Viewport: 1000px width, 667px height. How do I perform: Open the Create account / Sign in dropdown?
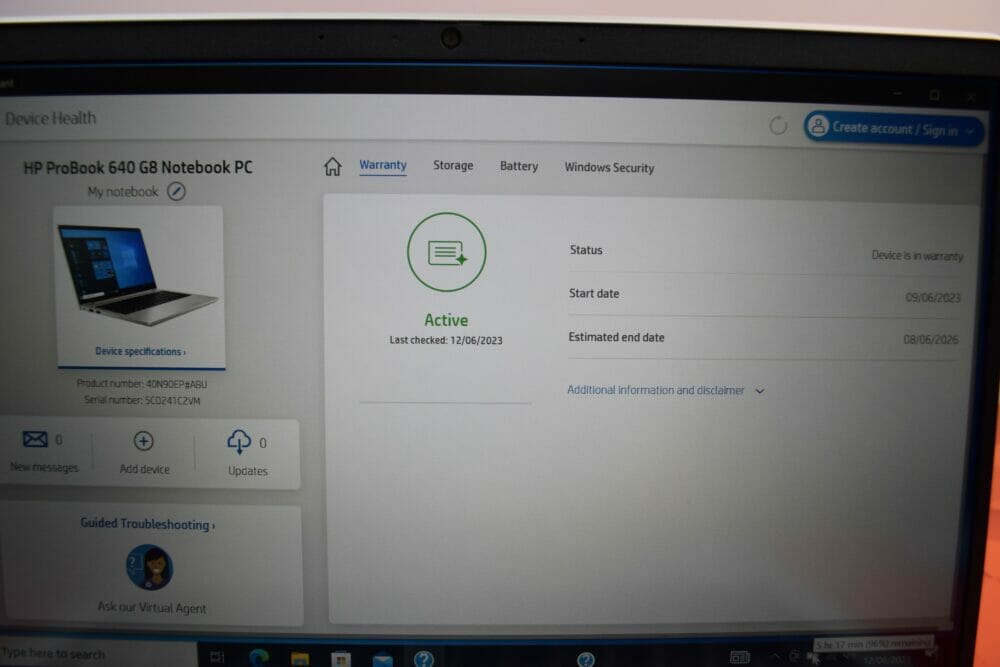(x=893, y=128)
